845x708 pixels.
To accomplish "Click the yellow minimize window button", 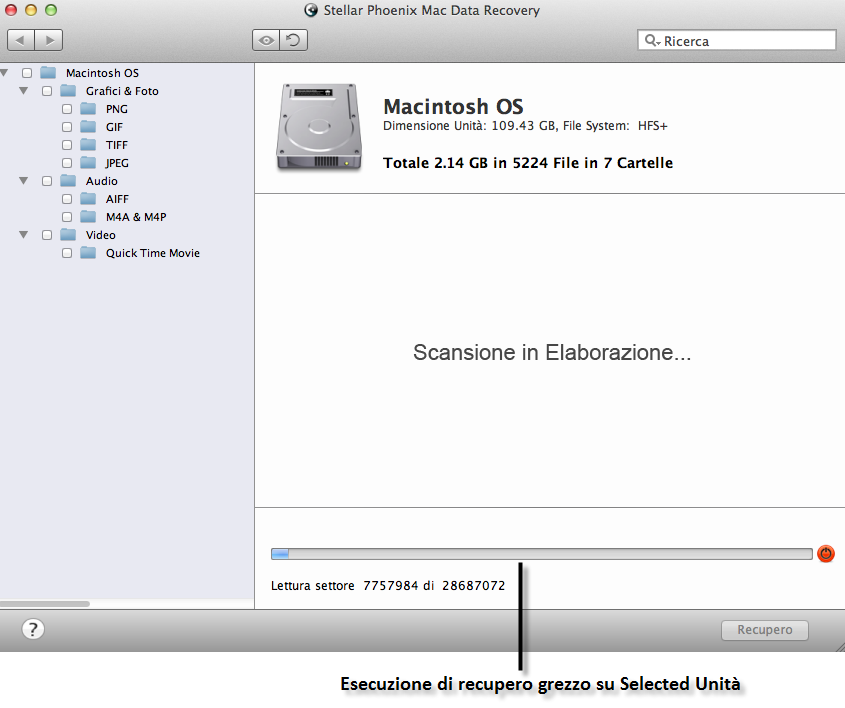I will click(x=31, y=10).
